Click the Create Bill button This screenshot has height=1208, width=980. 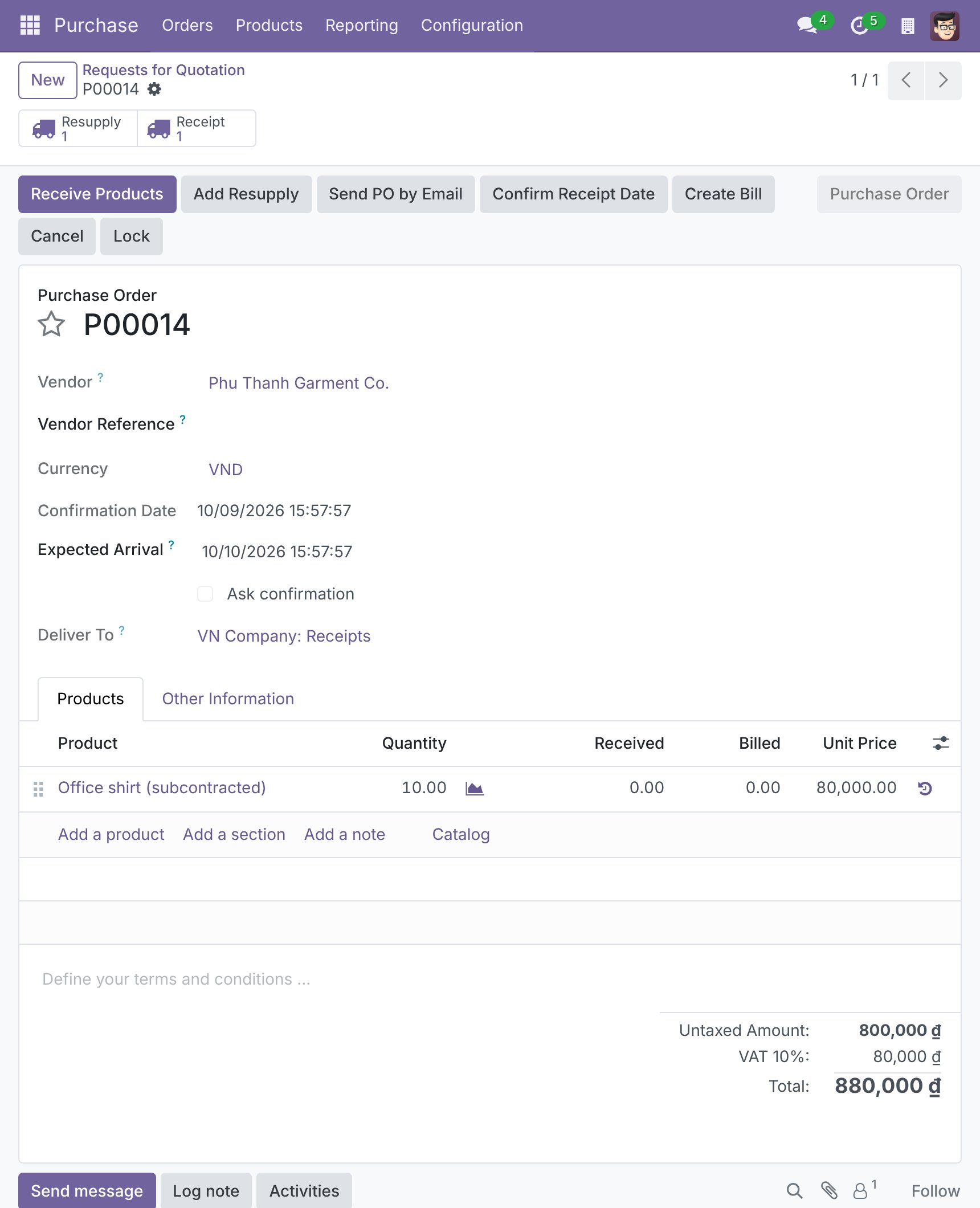click(x=723, y=194)
